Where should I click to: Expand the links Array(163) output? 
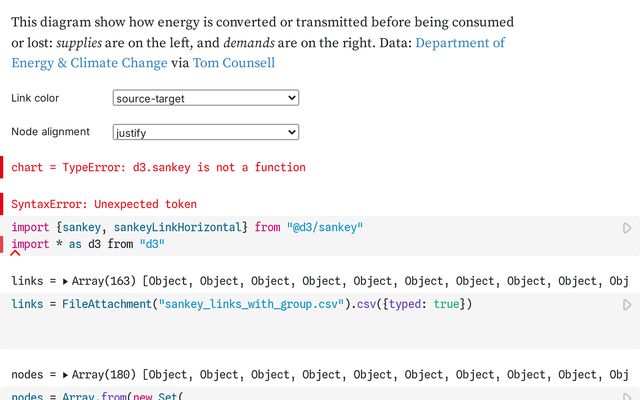[x=66, y=282]
